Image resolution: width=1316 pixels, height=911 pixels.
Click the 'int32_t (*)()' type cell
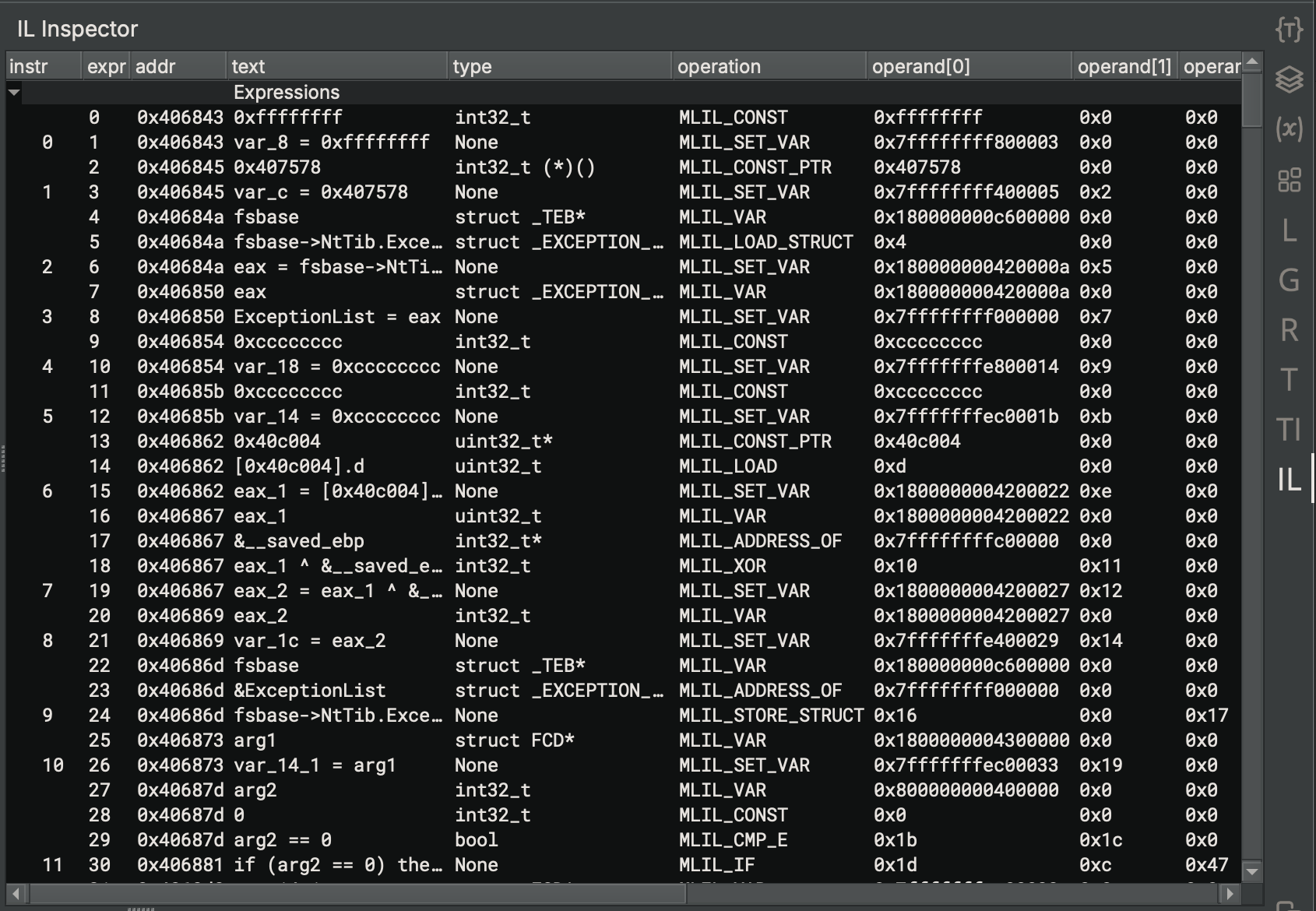click(x=525, y=167)
